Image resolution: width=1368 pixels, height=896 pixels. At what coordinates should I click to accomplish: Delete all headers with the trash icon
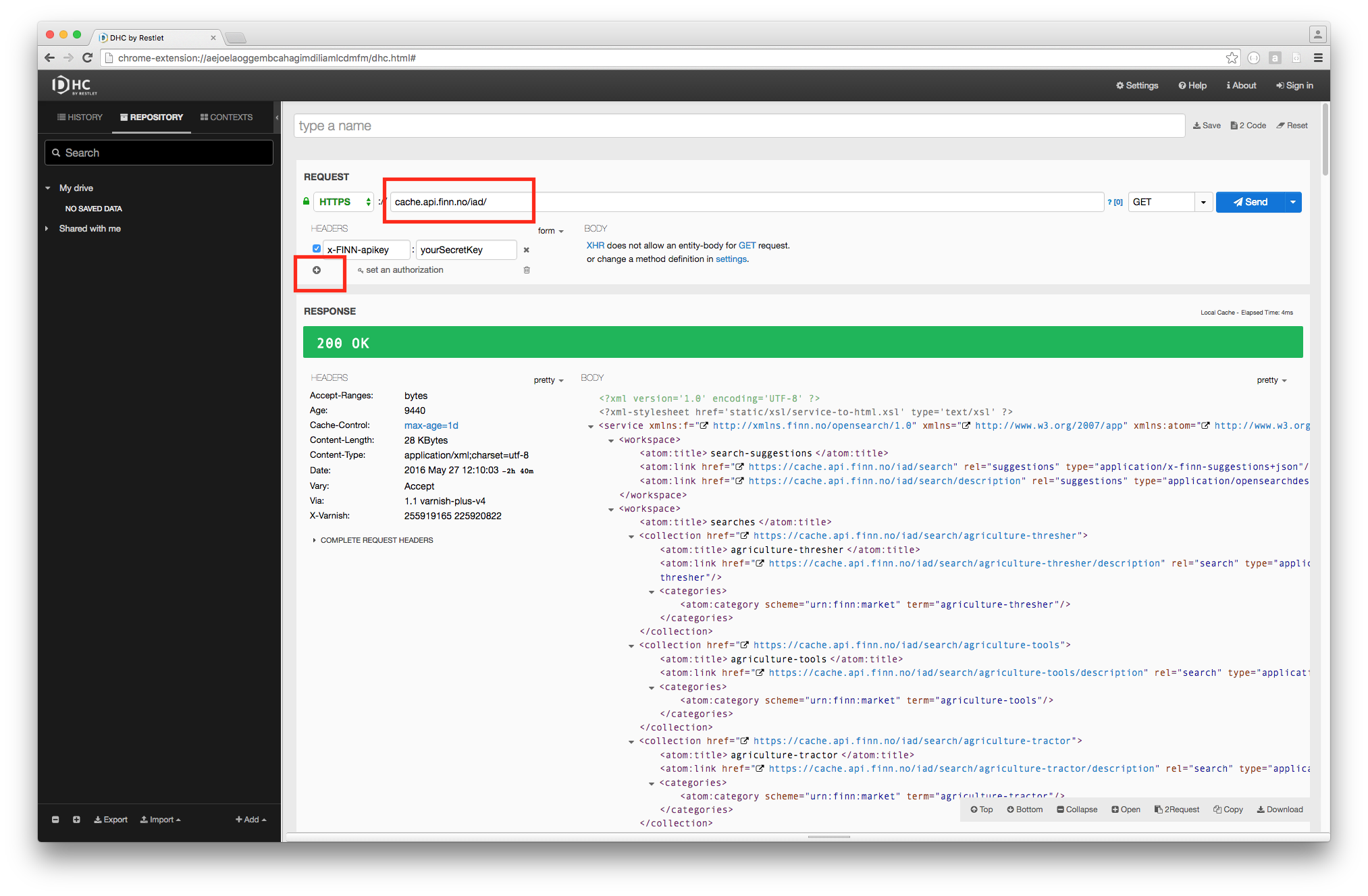(x=527, y=270)
